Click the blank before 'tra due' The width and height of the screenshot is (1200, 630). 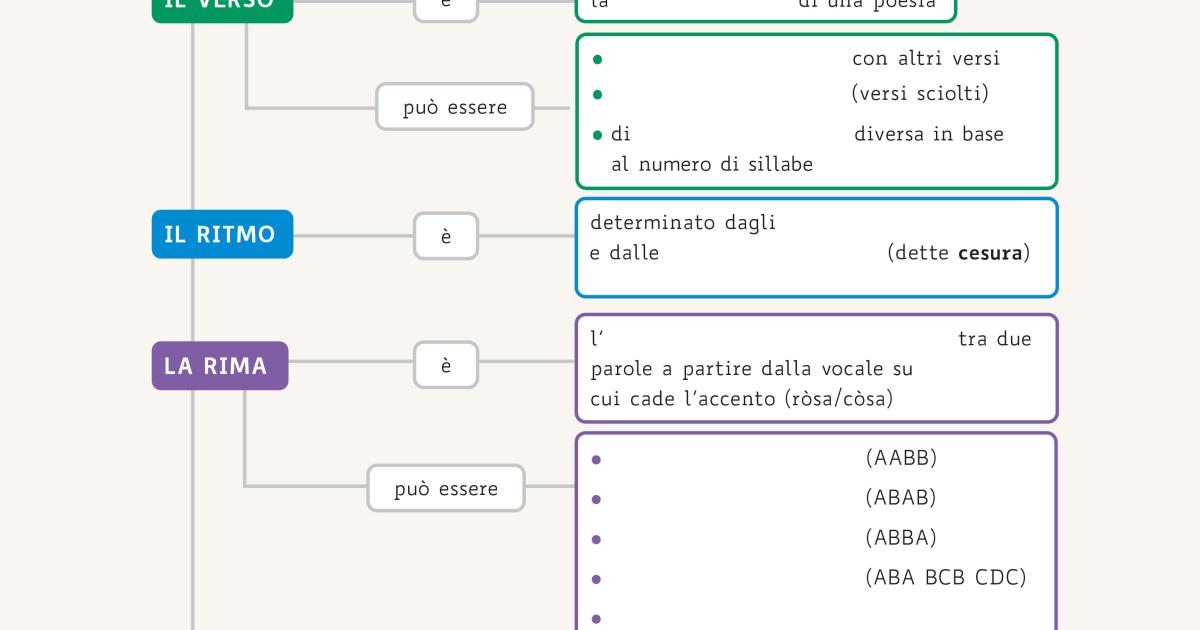pos(780,339)
